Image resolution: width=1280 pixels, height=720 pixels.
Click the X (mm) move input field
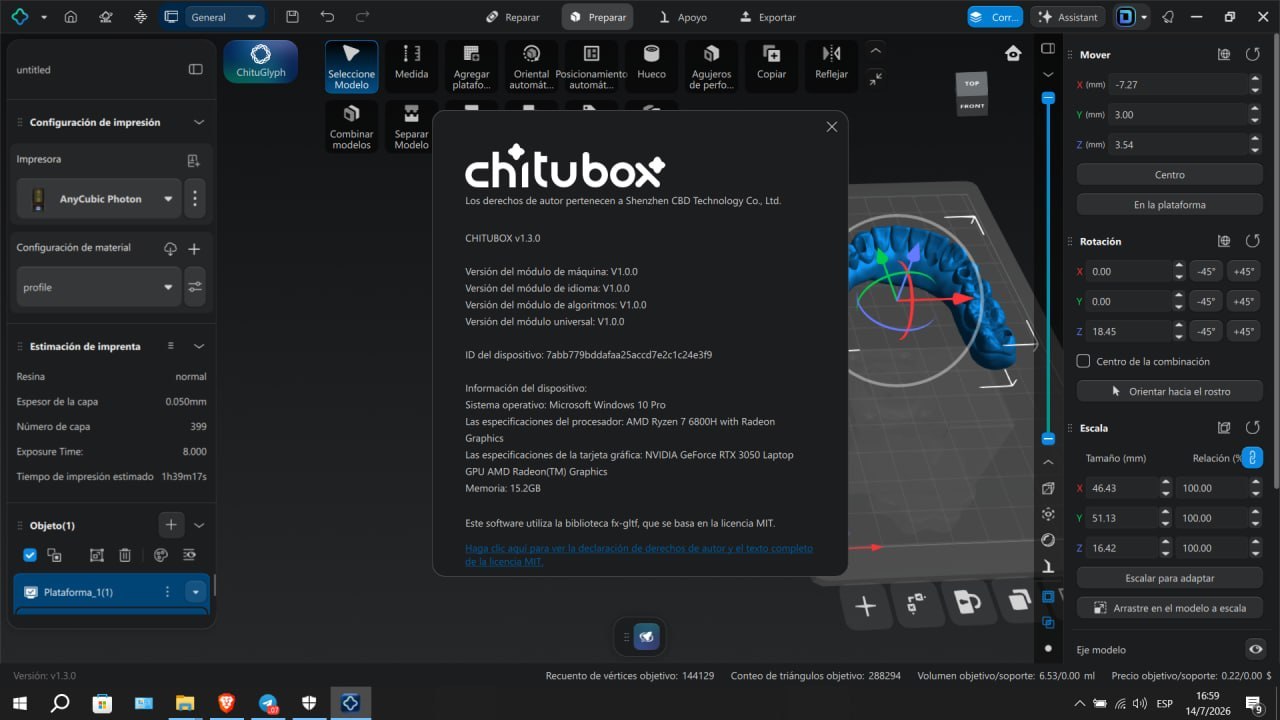point(1178,85)
